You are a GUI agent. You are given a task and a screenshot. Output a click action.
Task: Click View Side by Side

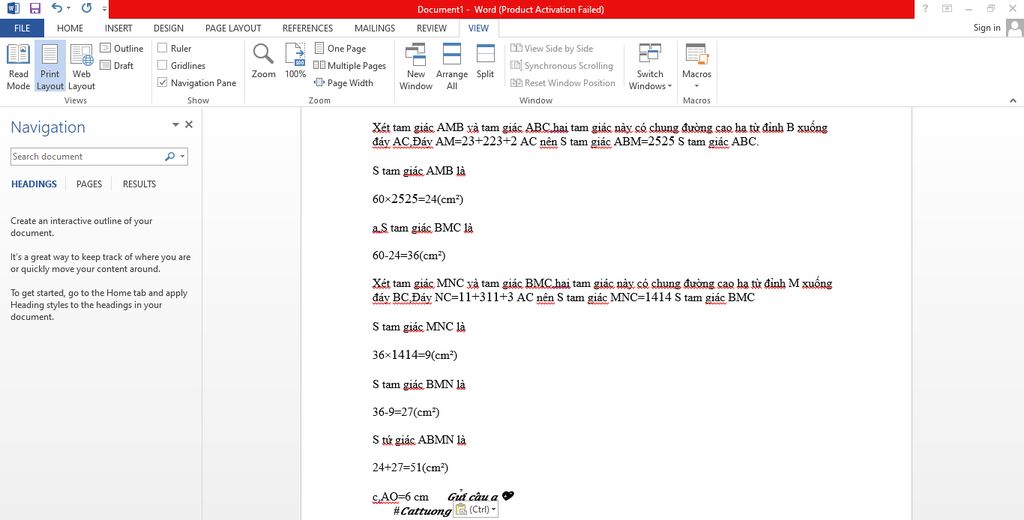pyautogui.click(x=552, y=48)
